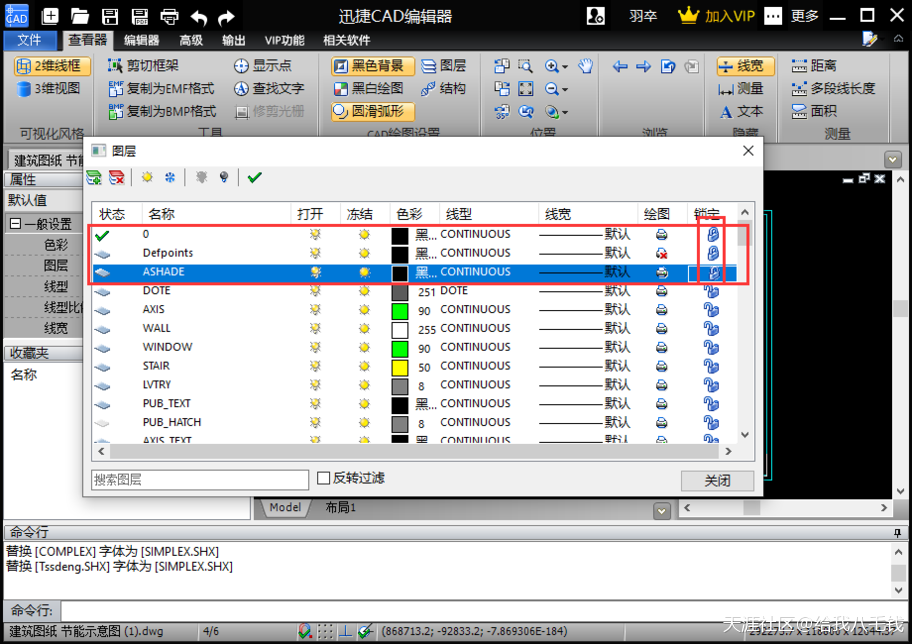Click the delete layer icon in 图层 dialog
Screen dimensions: 912x644
coord(116,177)
